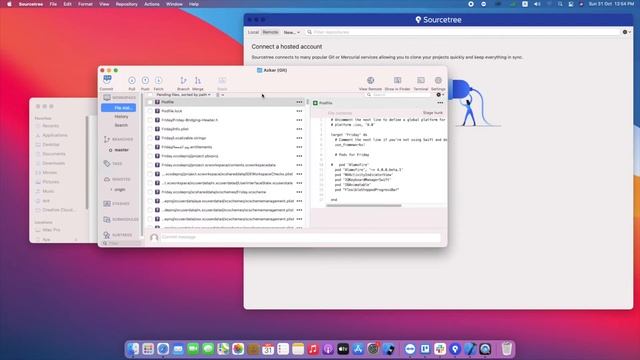Click Applications in the Finder window sidebar

55,135
